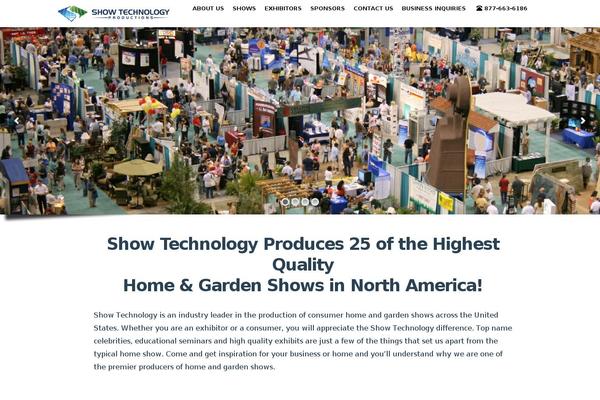600x400 pixels.
Task: Go to the Exhibitors page
Action: (x=283, y=8)
